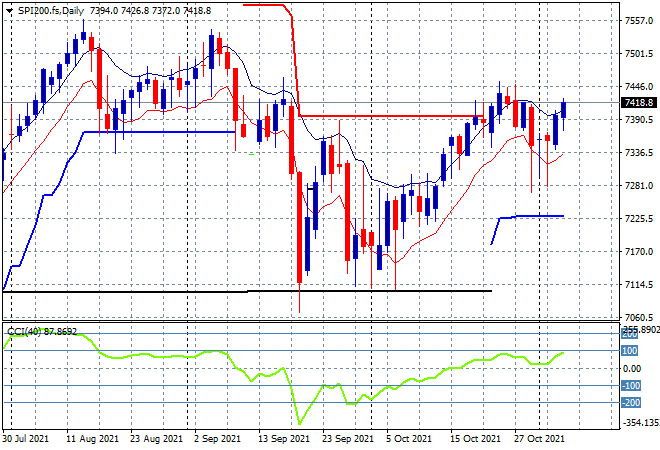This screenshot has height=450, width=660.
Task: Click the 2 Sep 2021 date label
Action: (217, 439)
